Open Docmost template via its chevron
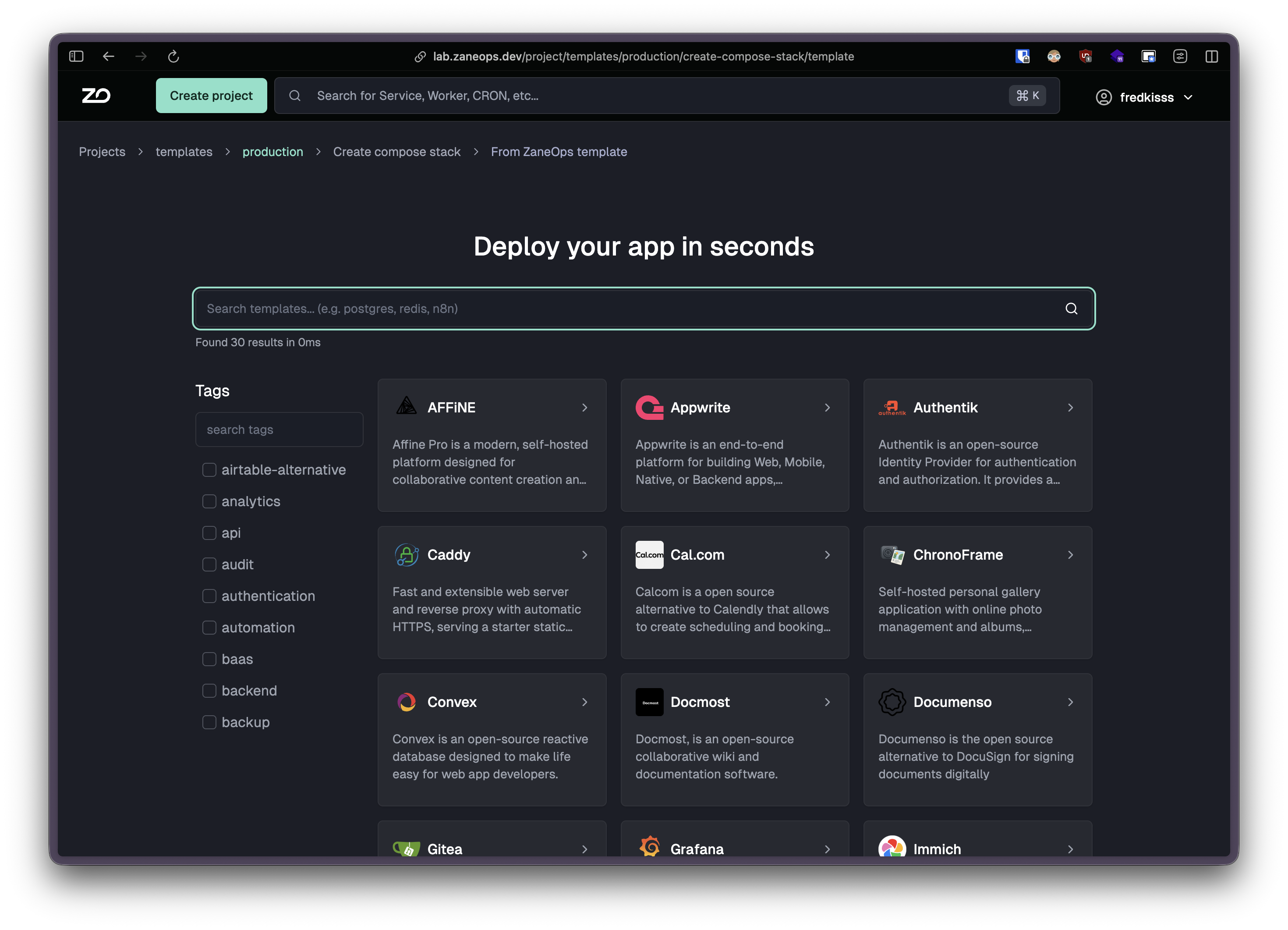 coord(828,702)
